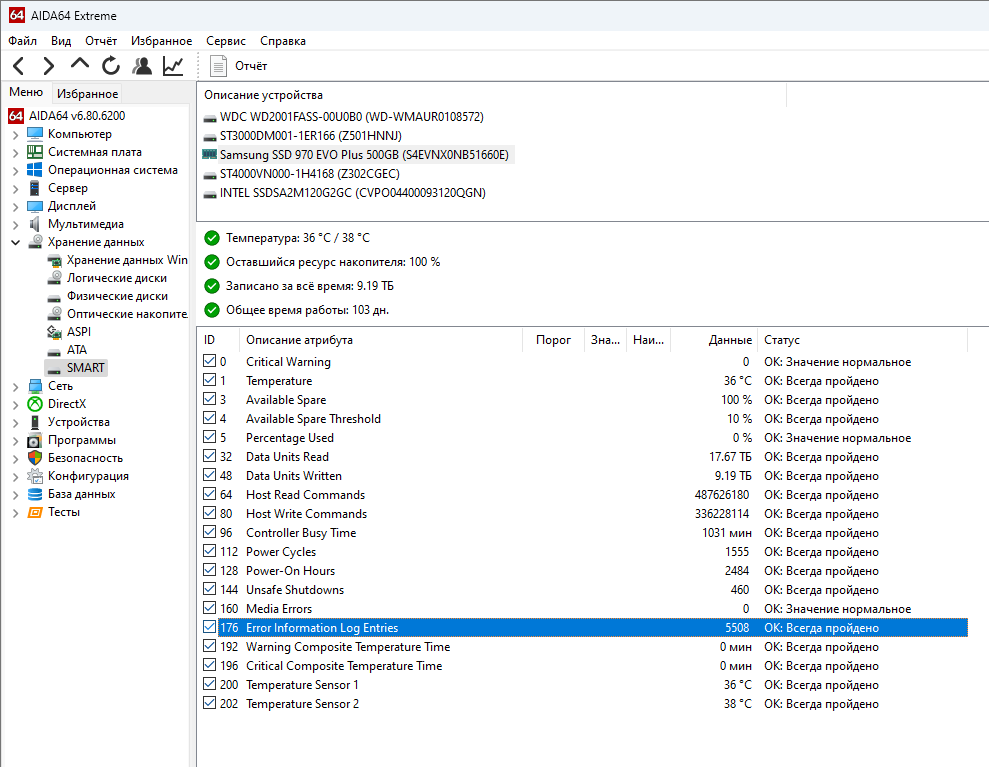Select the Безопасность shield icon

35,458
